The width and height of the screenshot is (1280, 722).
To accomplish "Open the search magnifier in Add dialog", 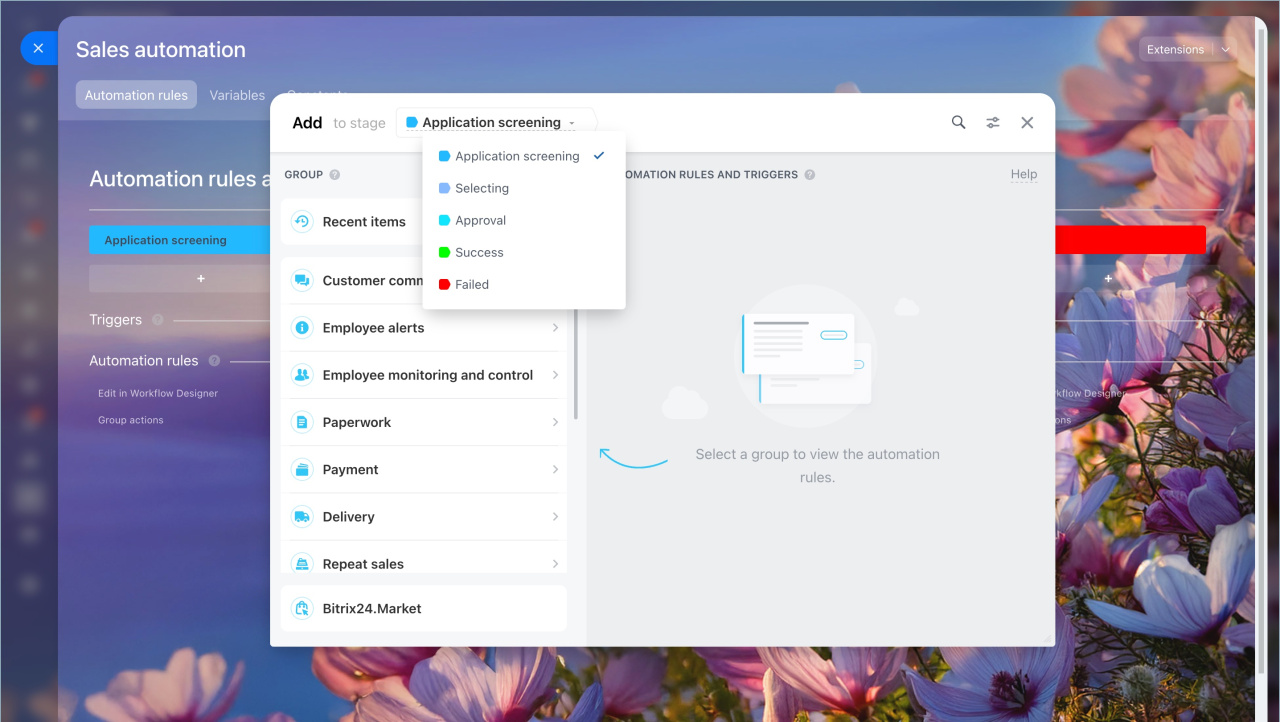I will point(958,122).
